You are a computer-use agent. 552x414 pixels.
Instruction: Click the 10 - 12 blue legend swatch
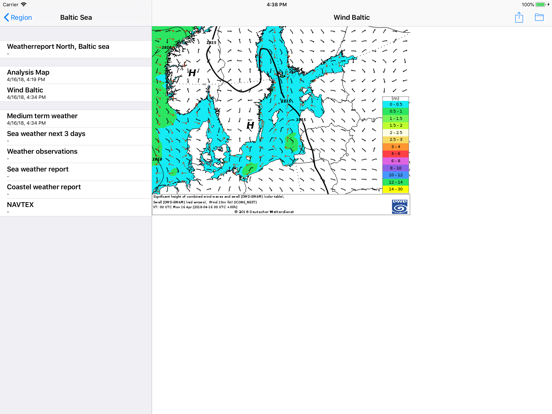pos(395,175)
